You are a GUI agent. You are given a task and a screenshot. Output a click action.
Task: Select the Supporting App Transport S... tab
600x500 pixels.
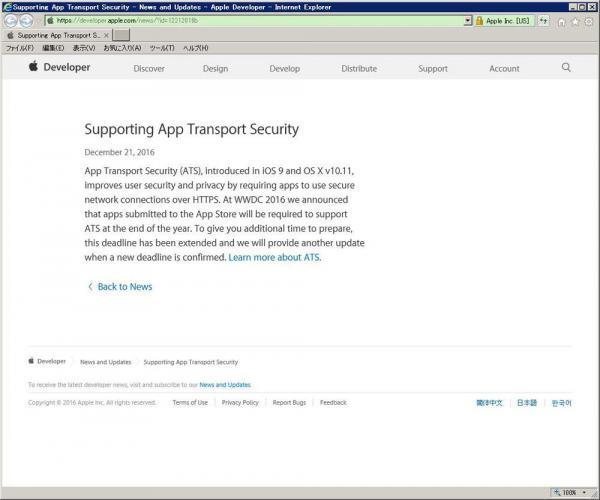coord(55,35)
